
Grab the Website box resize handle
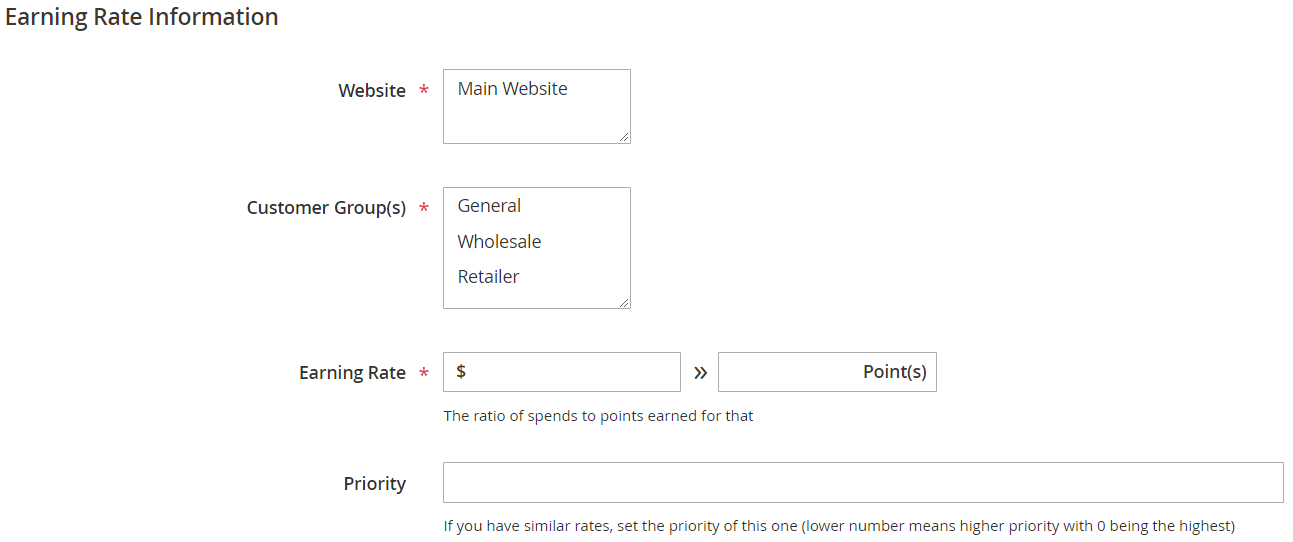pos(624,137)
